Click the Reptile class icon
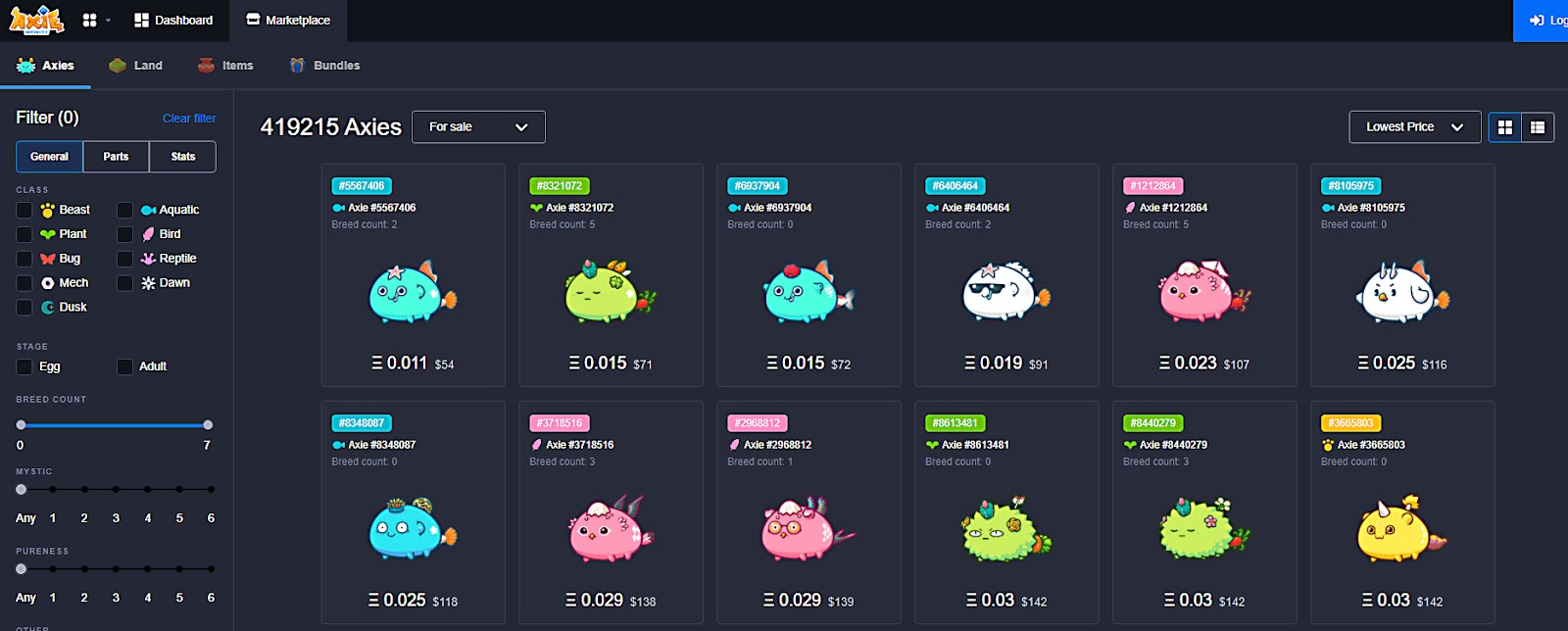The width and height of the screenshot is (1568, 631). pos(148,259)
